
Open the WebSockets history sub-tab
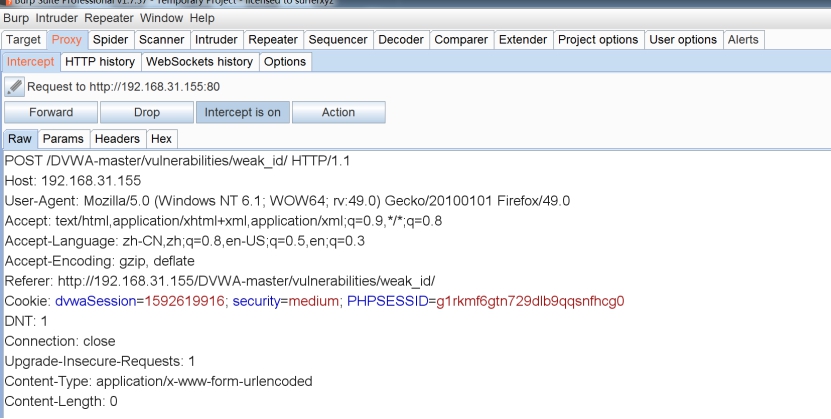click(199, 61)
